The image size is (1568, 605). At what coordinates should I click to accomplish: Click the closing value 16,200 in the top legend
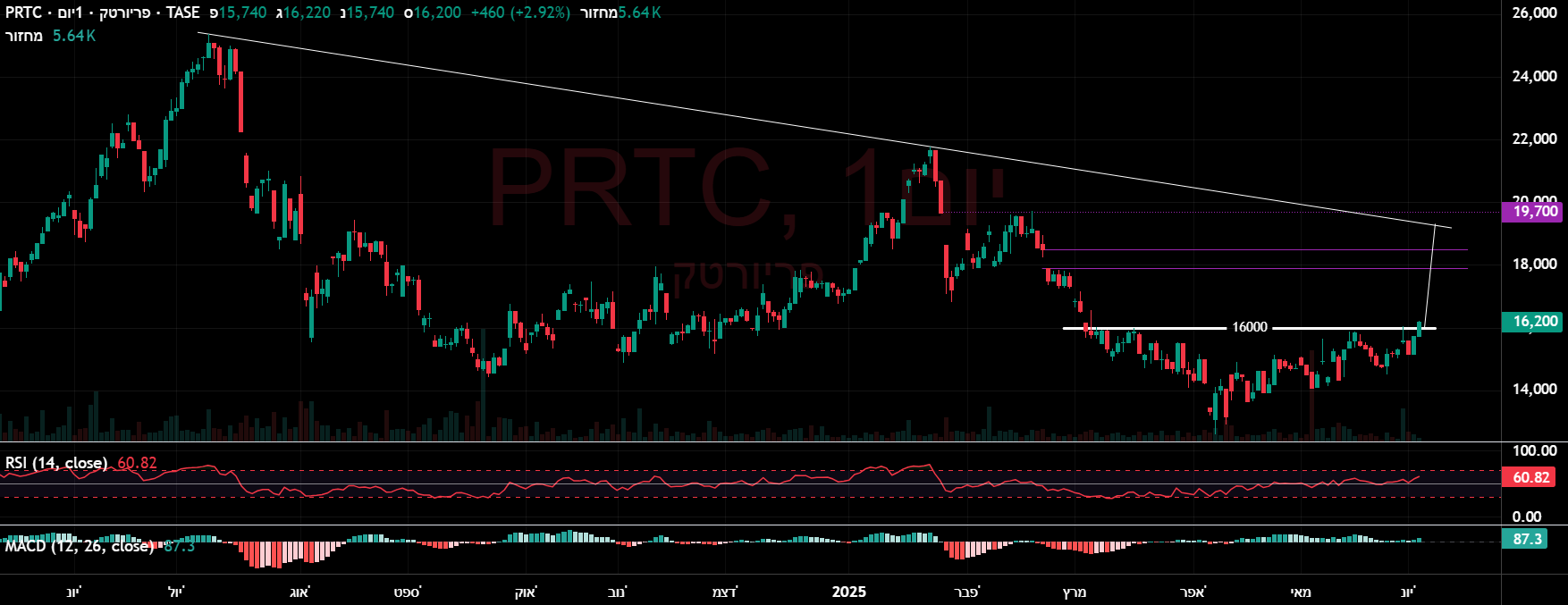[438, 13]
